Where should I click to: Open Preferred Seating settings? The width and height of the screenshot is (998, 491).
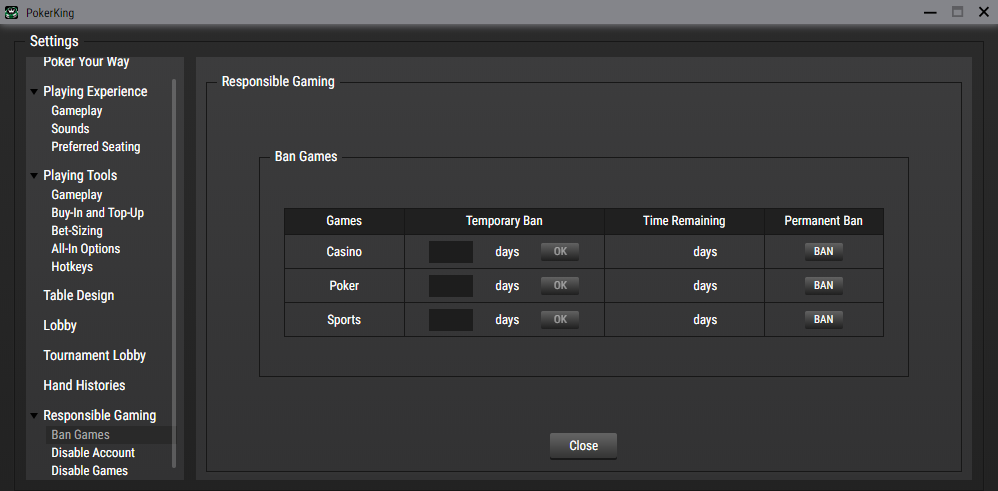pos(95,146)
